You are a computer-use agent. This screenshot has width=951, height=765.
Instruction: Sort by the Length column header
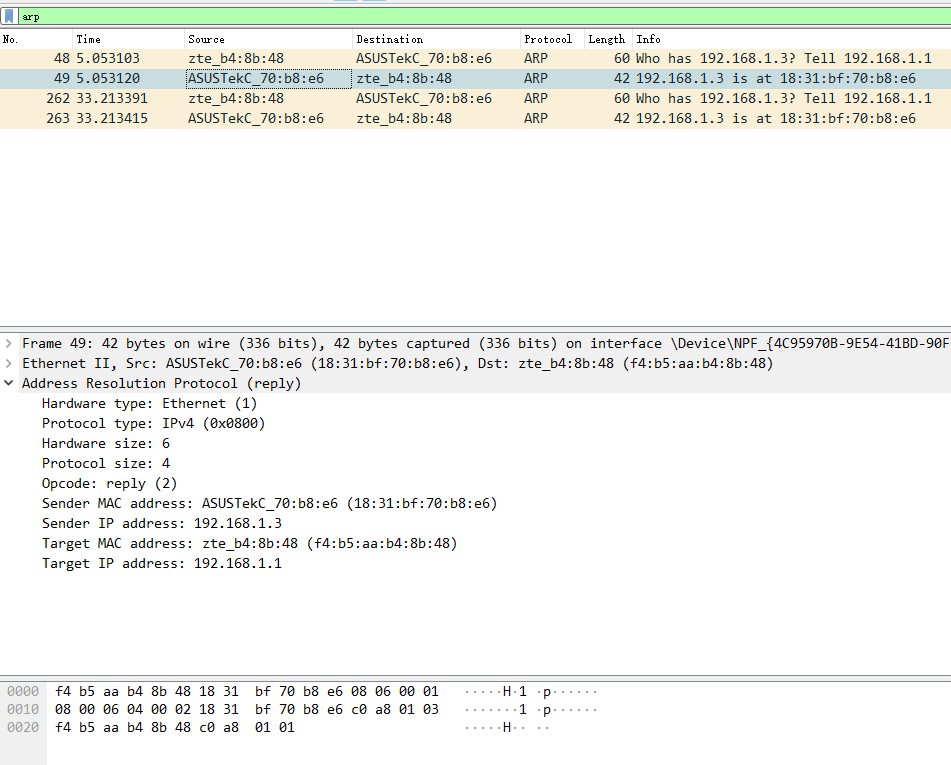click(606, 39)
